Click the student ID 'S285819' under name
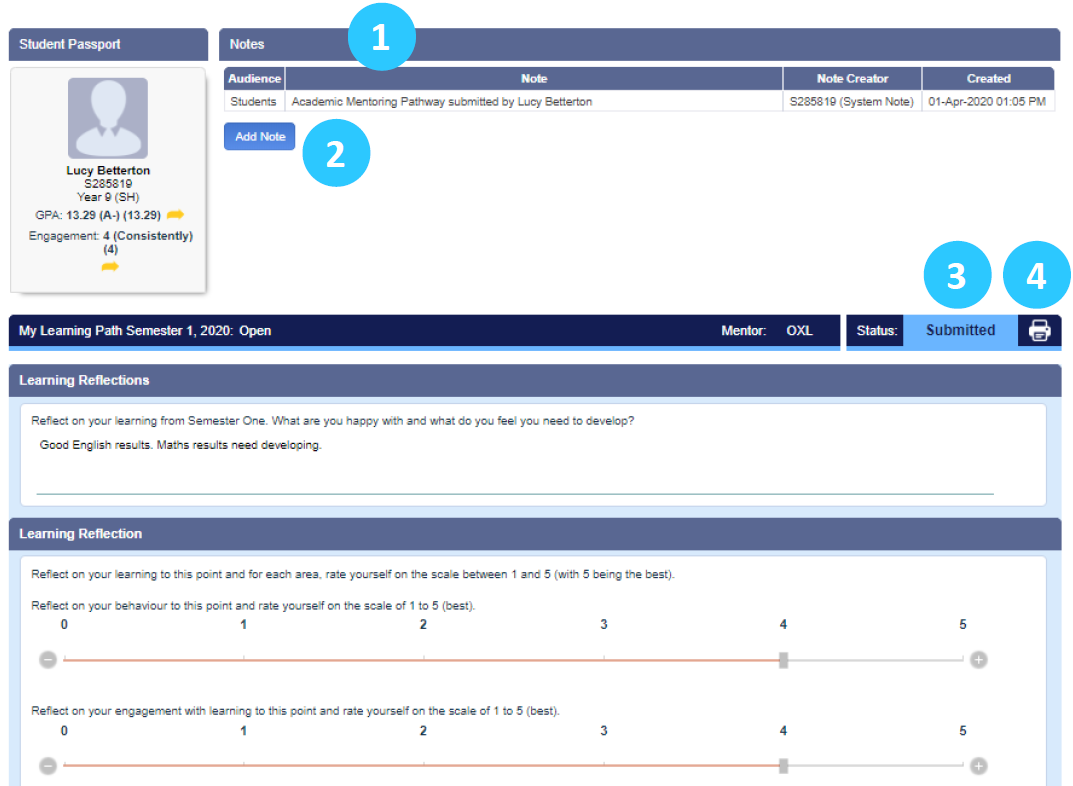Screen dimensions: 1073x786 108,183
